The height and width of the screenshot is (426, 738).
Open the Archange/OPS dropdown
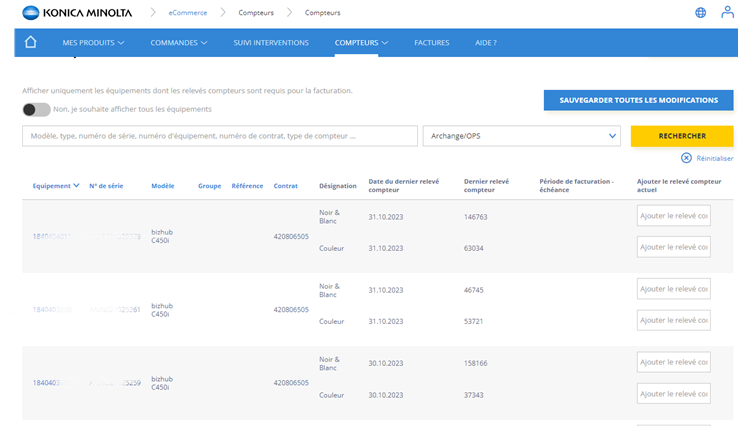(x=521, y=136)
